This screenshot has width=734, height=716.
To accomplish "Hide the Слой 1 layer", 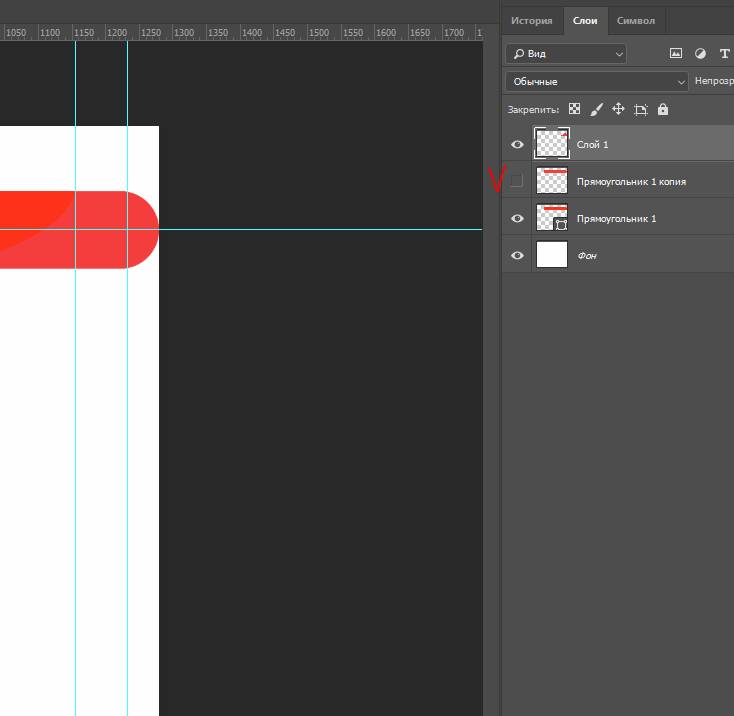I will 517,145.
